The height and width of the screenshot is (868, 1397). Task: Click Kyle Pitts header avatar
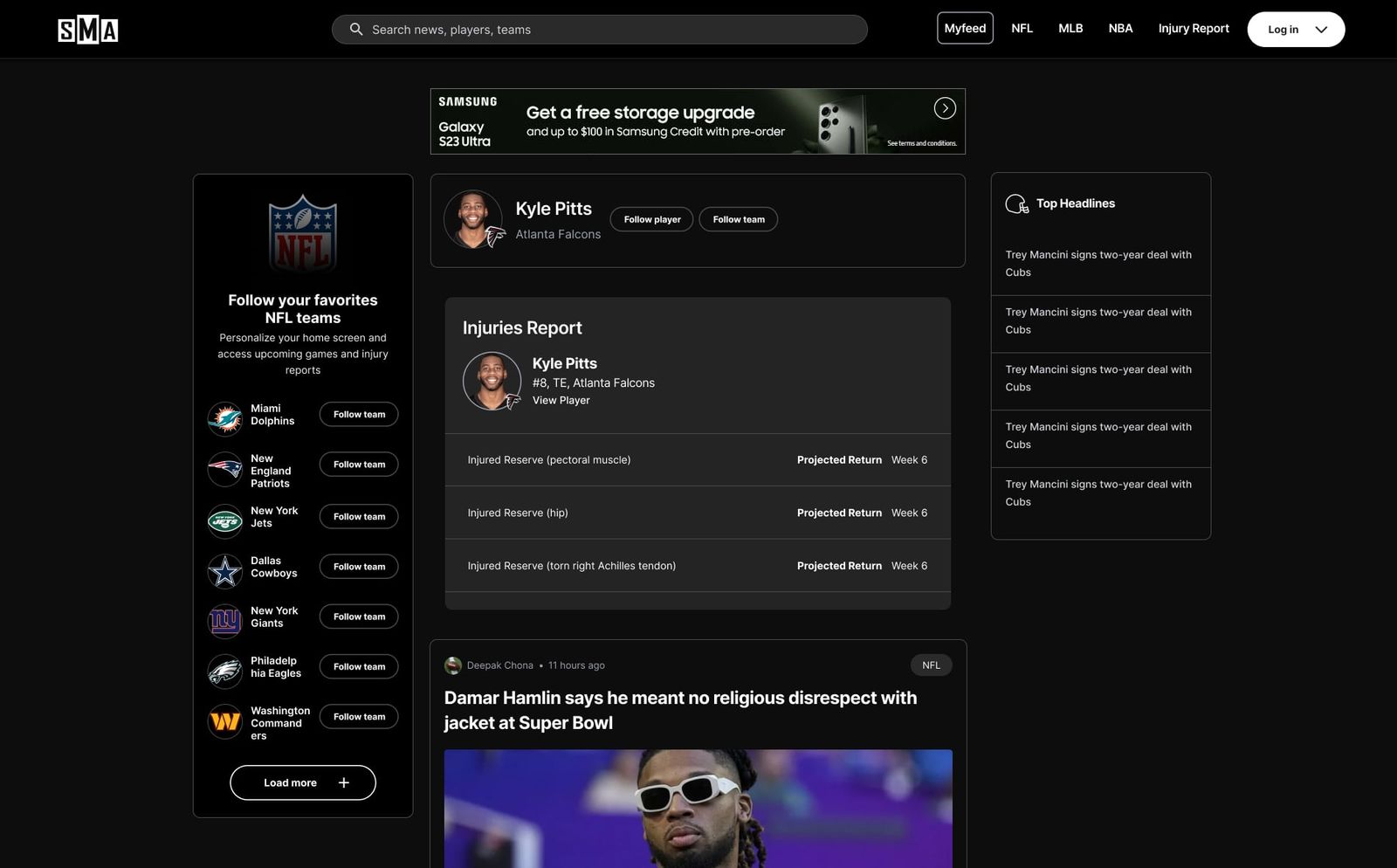(473, 219)
